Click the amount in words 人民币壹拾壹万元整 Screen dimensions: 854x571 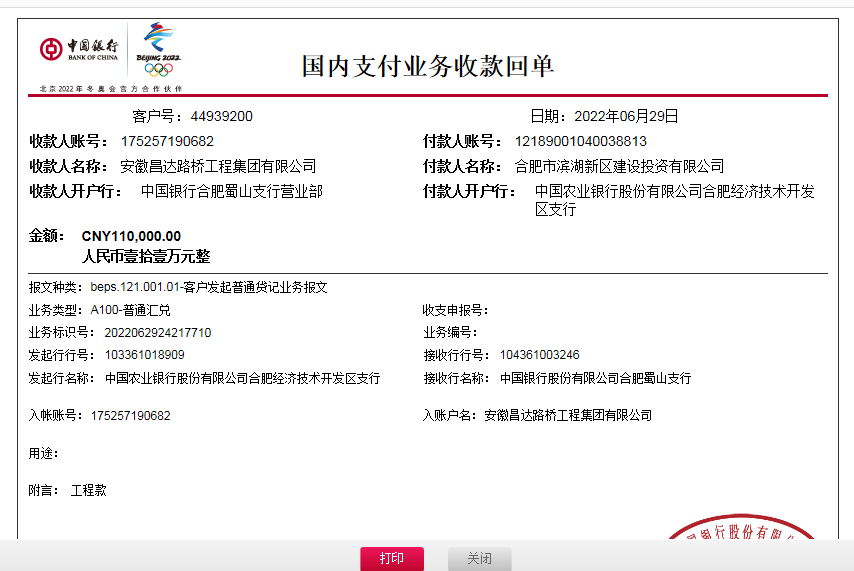coord(146,256)
